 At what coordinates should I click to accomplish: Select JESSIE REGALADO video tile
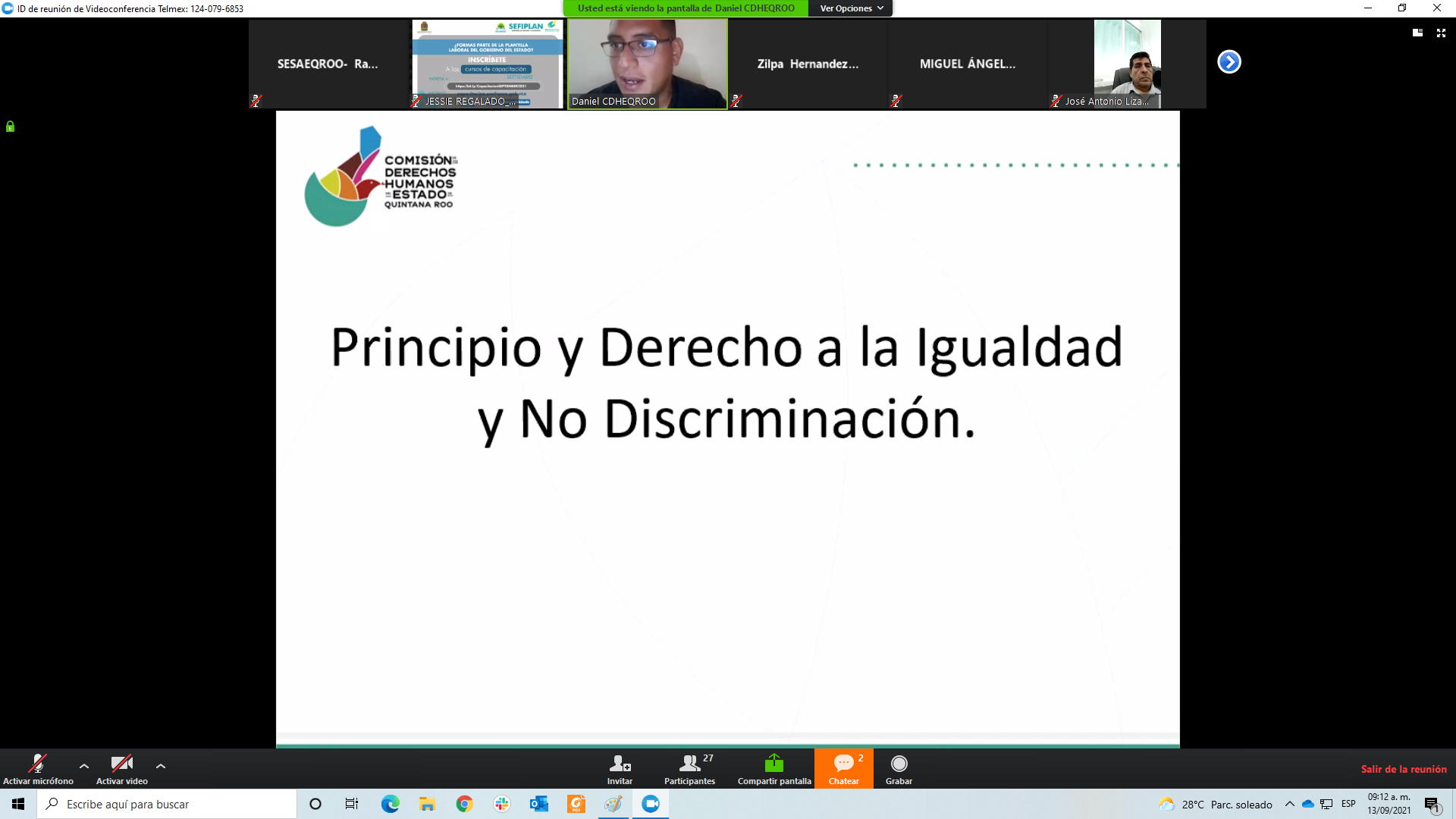[x=488, y=64]
